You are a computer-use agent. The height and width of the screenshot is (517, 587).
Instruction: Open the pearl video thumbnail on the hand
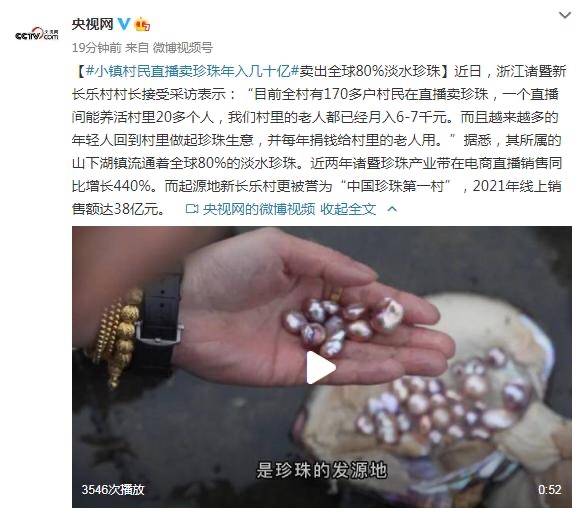322,367
